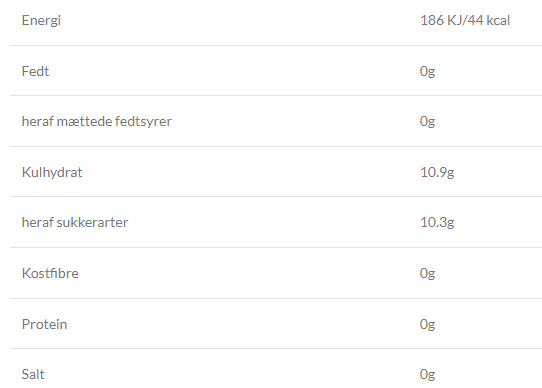Click the Fedt label
The image size is (542, 388).
35,71
